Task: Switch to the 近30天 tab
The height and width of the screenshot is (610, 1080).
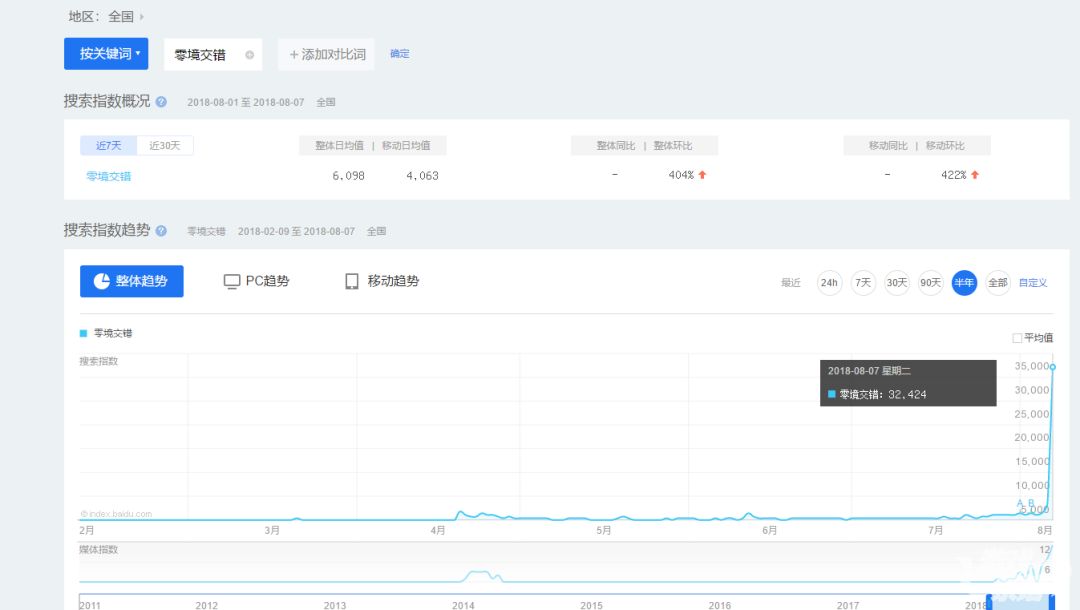Action: tap(165, 145)
